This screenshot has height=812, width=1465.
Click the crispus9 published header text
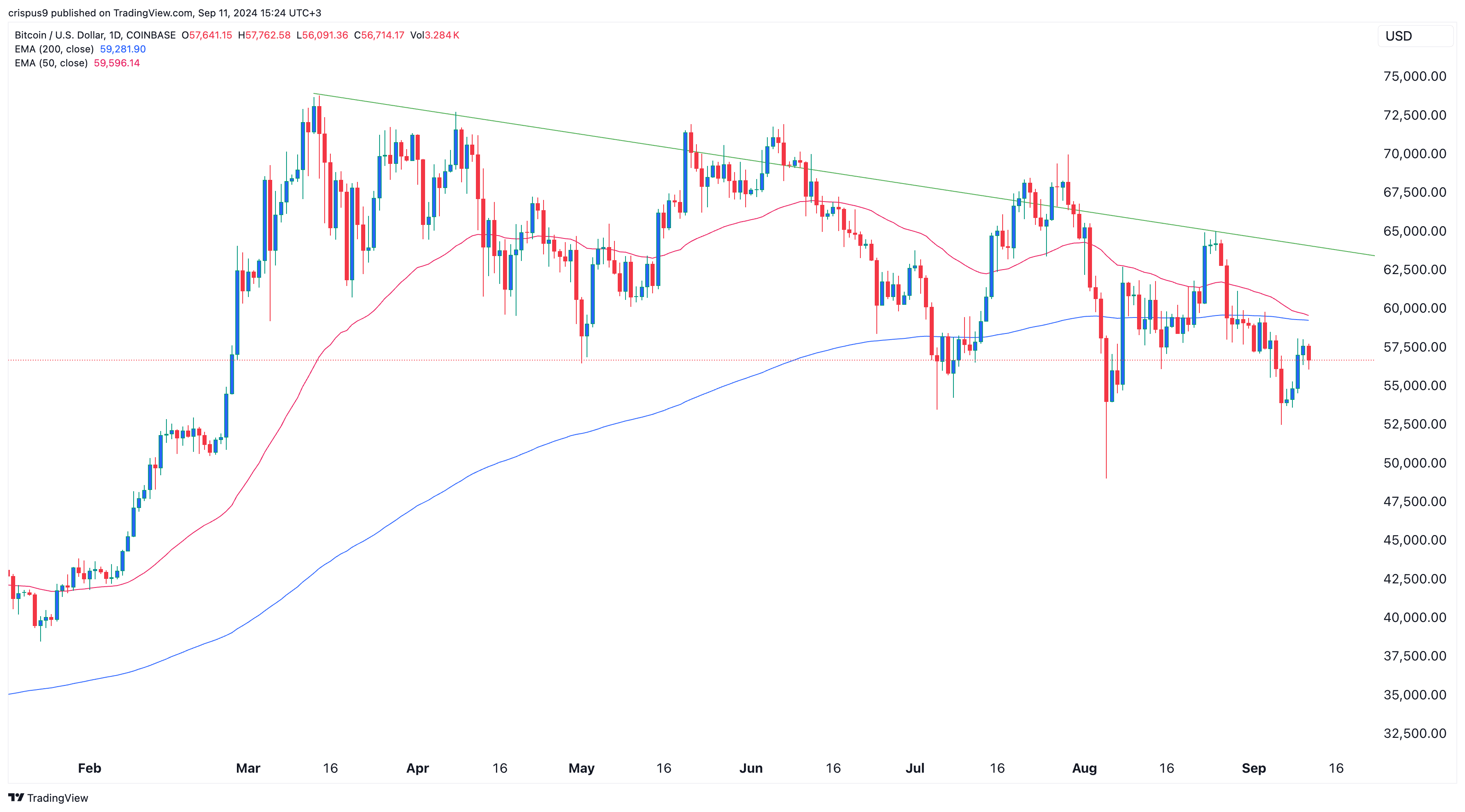164,13
